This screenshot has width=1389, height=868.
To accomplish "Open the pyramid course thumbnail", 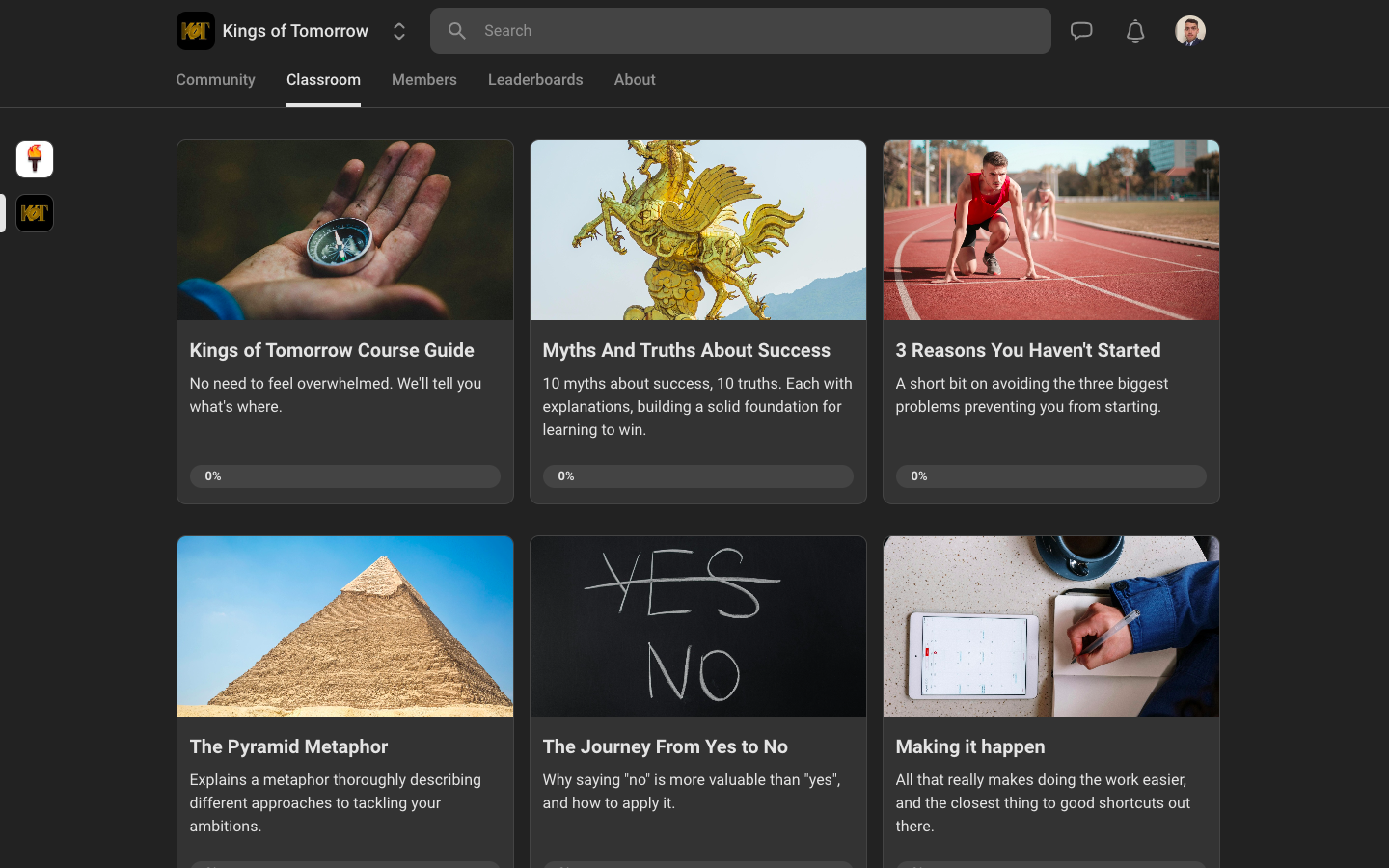I will 345,626.
